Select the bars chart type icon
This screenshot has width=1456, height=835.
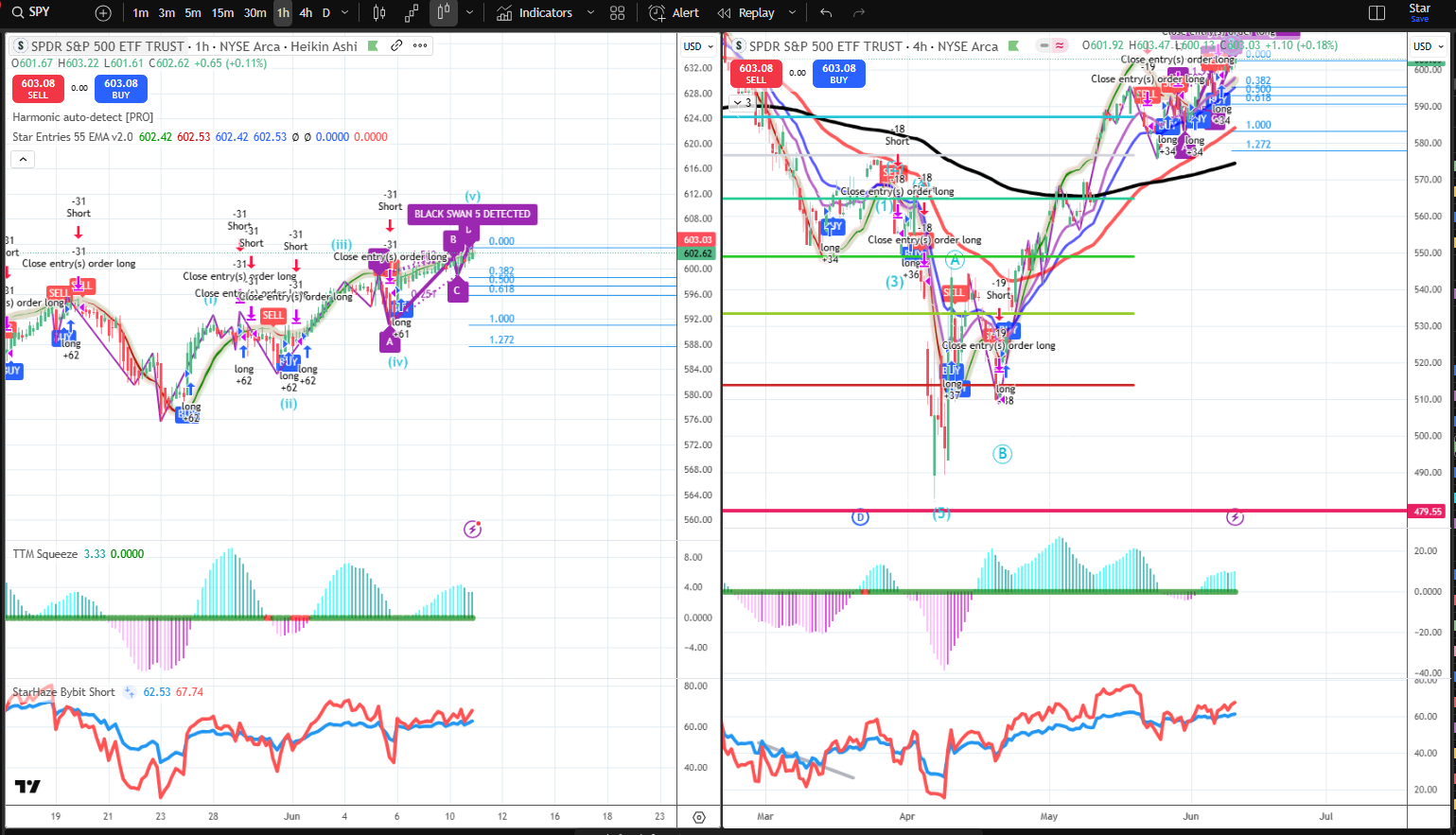pyautogui.click(x=379, y=13)
